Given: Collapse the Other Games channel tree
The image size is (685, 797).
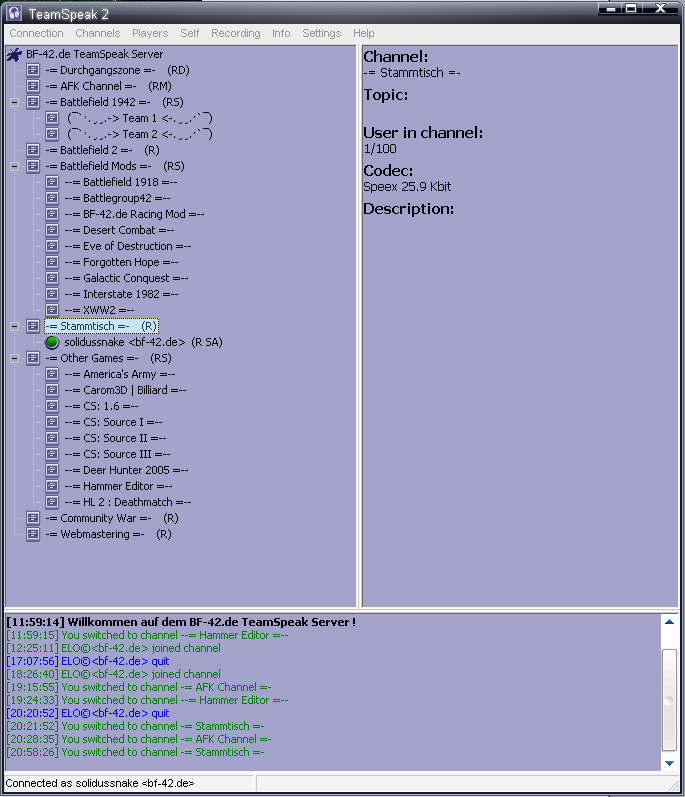Looking at the screenshot, I should tap(15, 358).
